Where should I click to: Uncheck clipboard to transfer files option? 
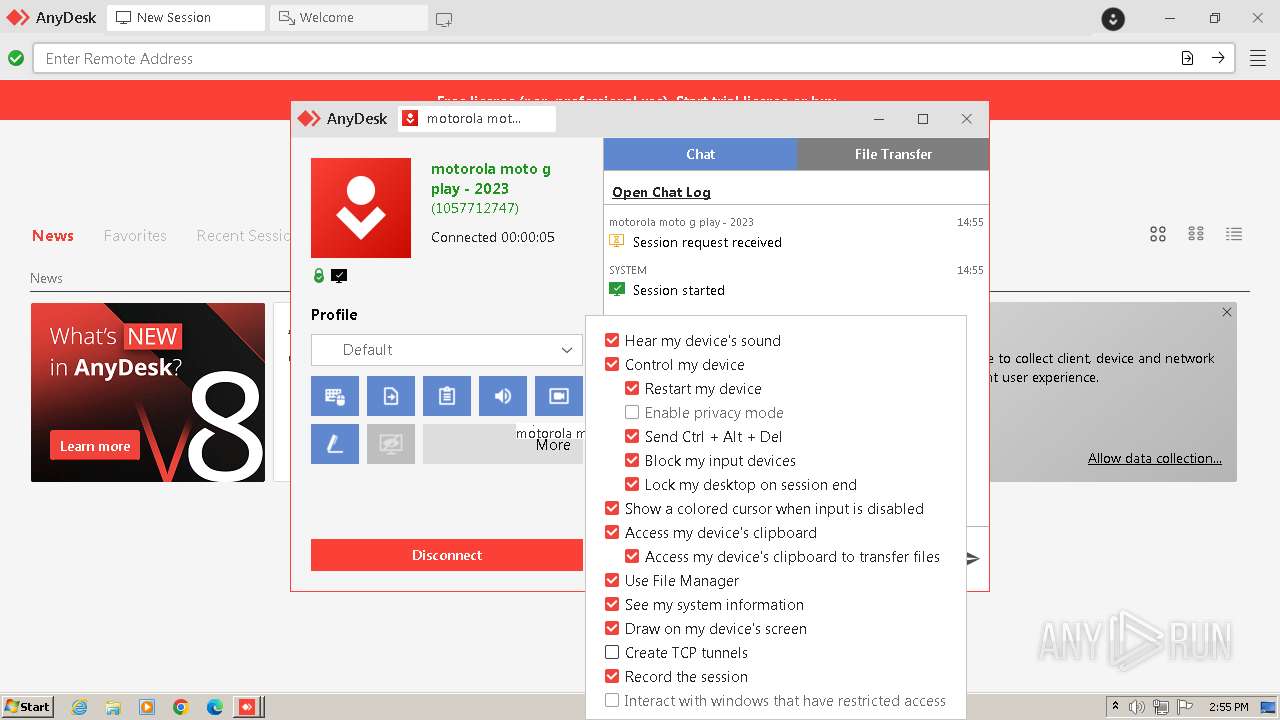click(632, 556)
